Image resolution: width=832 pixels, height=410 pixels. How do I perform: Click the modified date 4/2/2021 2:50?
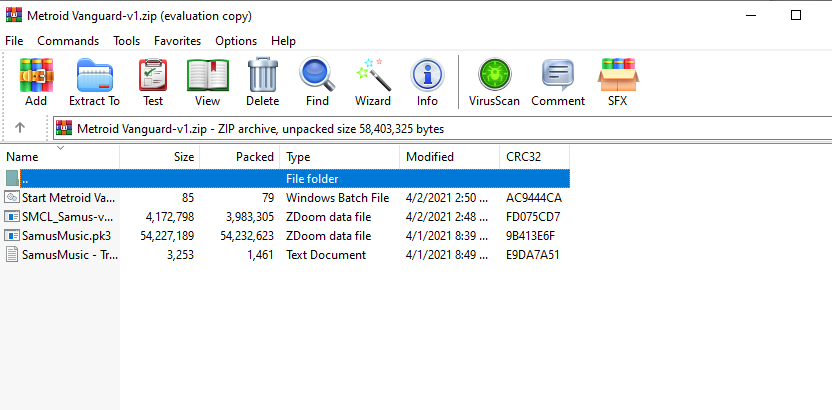coord(447,198)
